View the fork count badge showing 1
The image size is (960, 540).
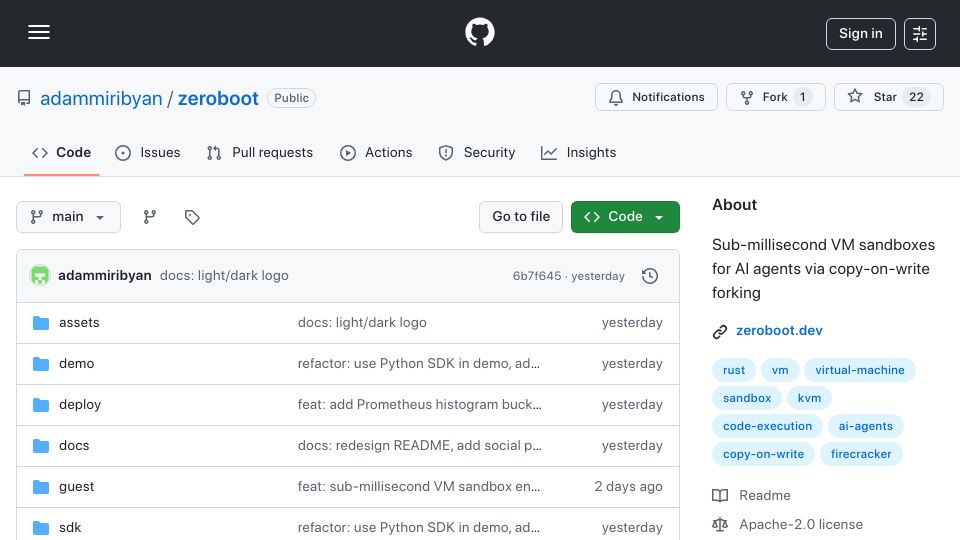click(x=803, y=97)
